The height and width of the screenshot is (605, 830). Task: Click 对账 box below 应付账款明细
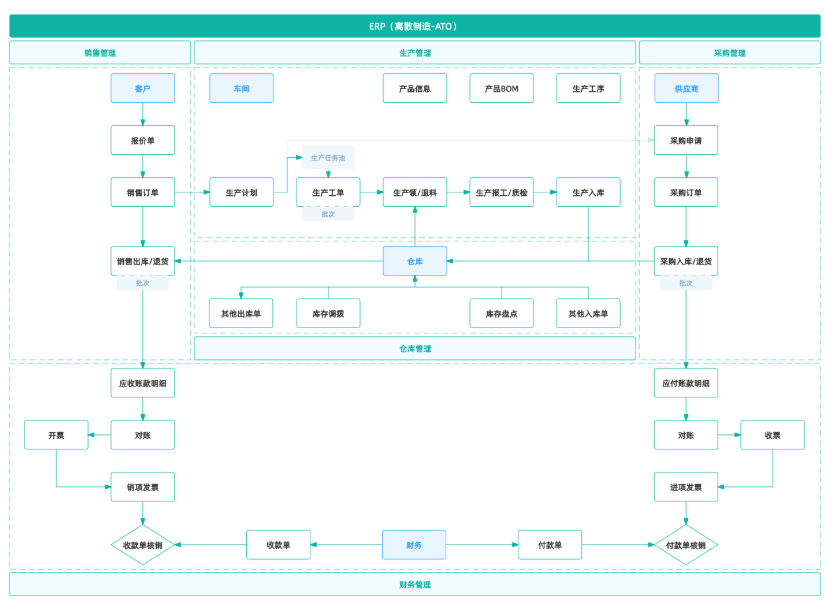686,435
